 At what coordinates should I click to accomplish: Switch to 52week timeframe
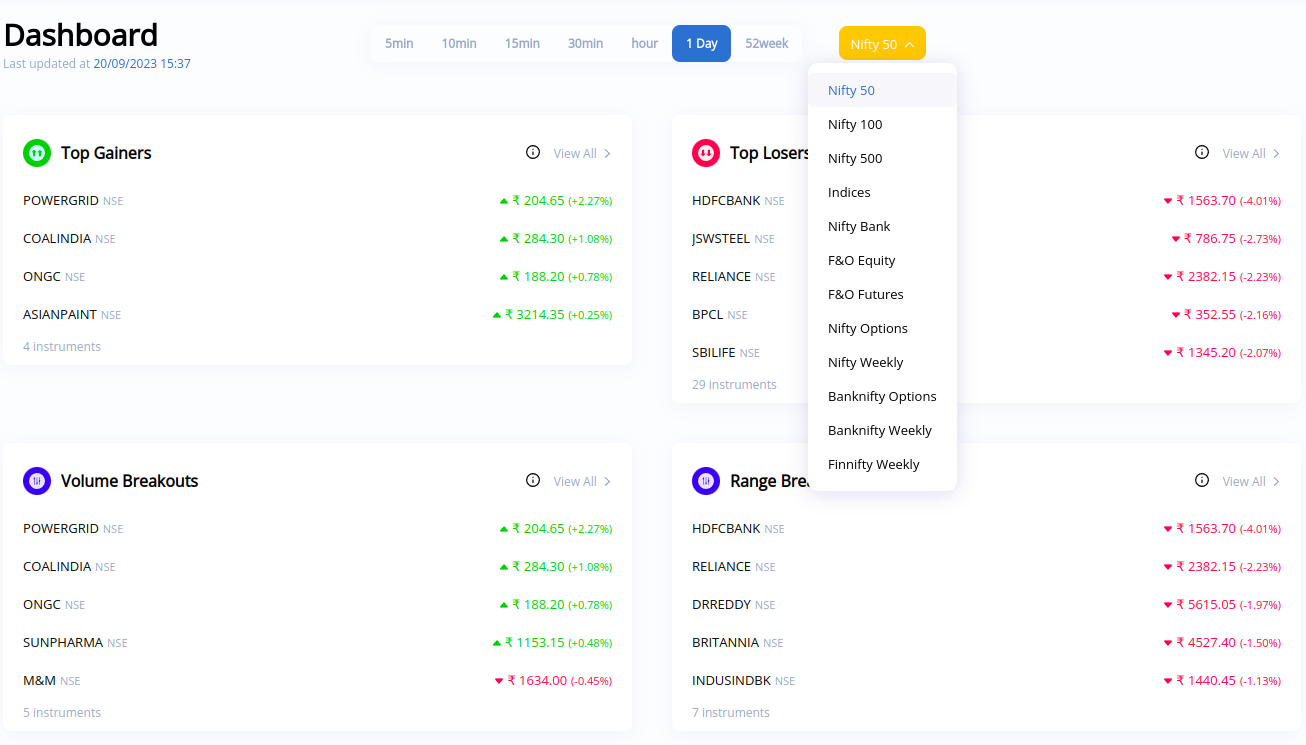[767, 44]
